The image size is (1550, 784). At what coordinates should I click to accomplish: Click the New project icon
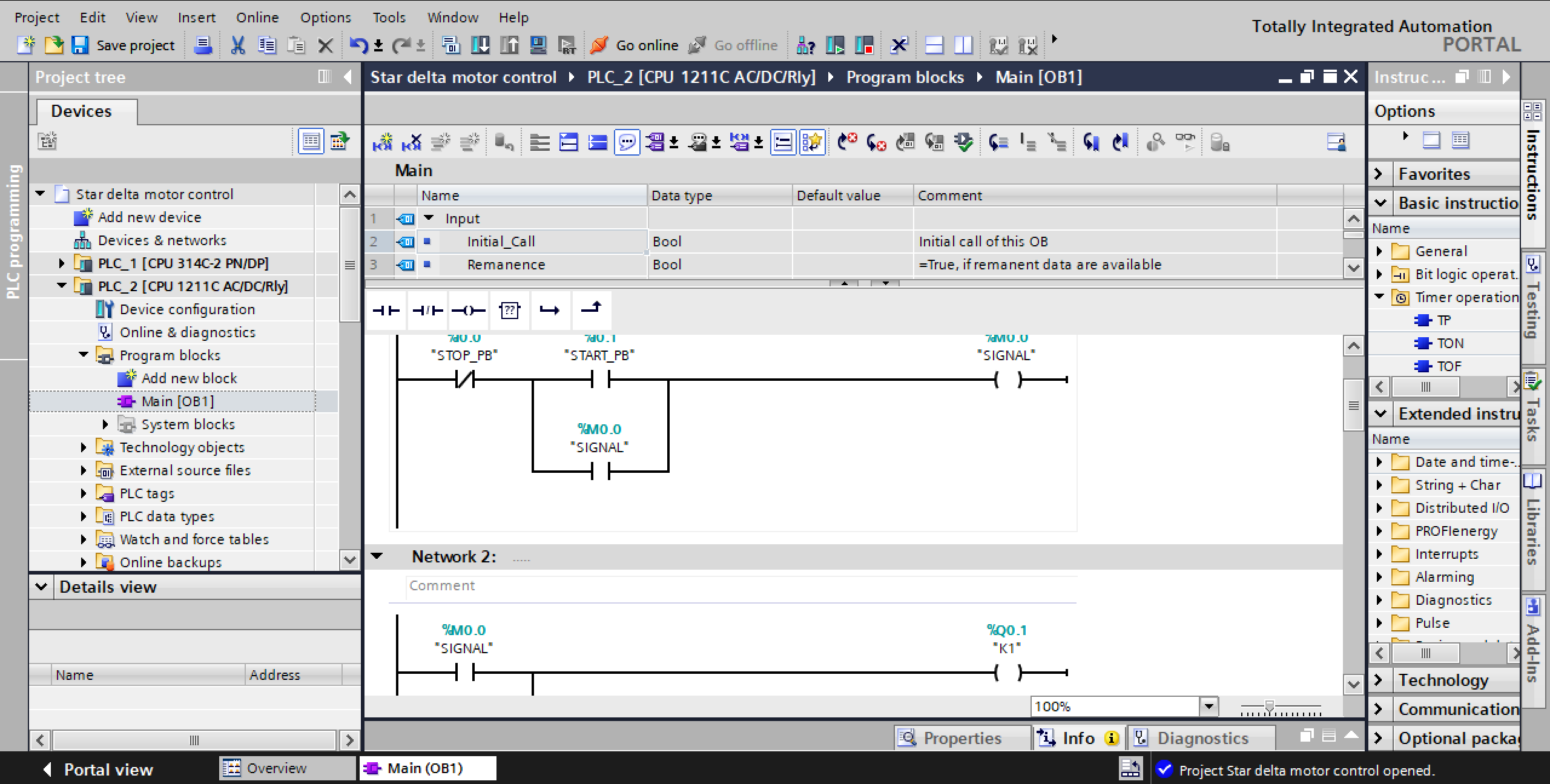coord(25,45)
